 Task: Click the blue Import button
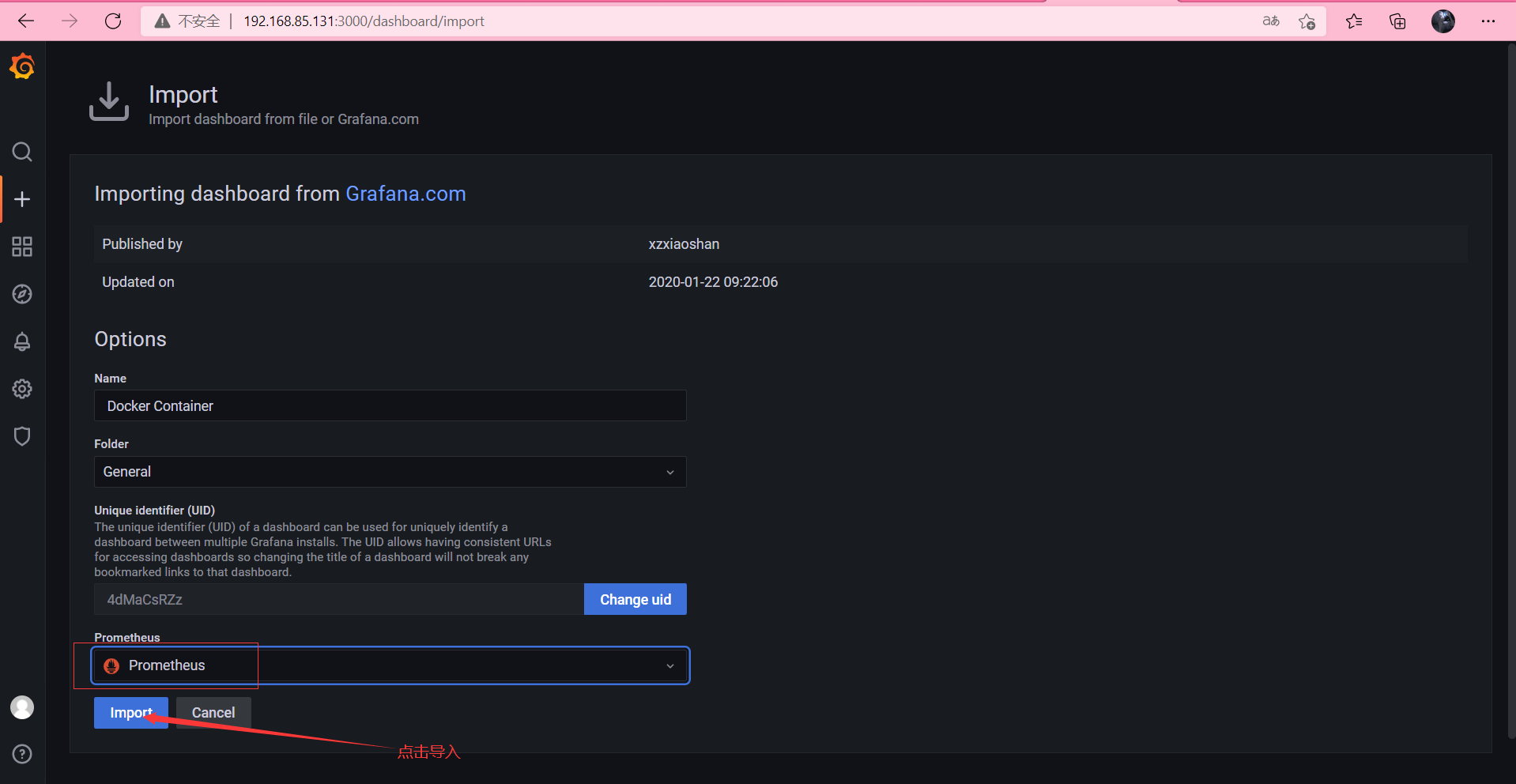click(x=131, y=713)
